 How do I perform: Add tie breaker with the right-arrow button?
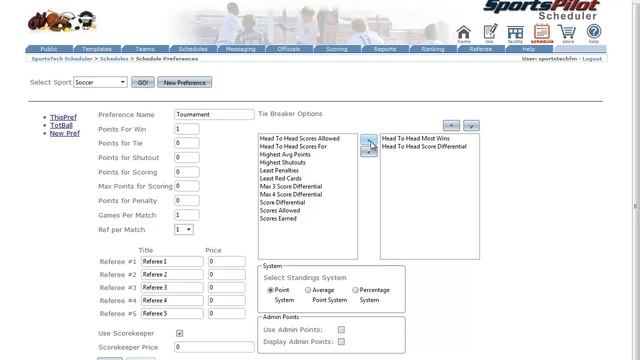coord(369,140)
